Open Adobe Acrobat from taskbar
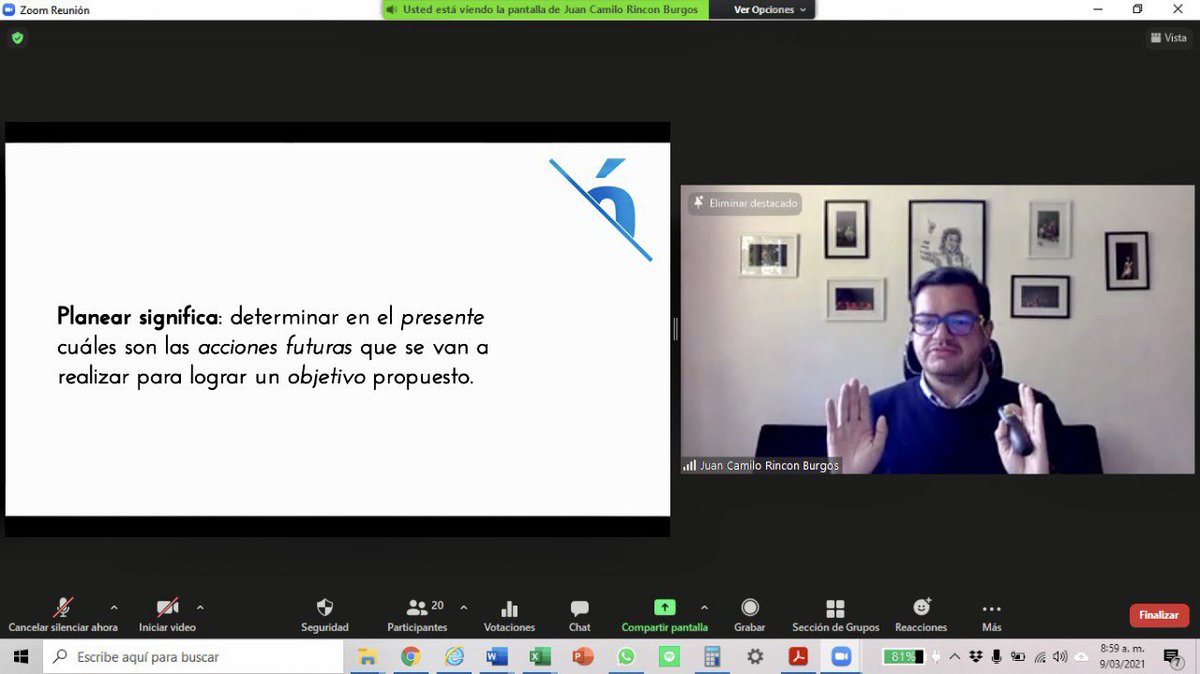 (798, 657)
